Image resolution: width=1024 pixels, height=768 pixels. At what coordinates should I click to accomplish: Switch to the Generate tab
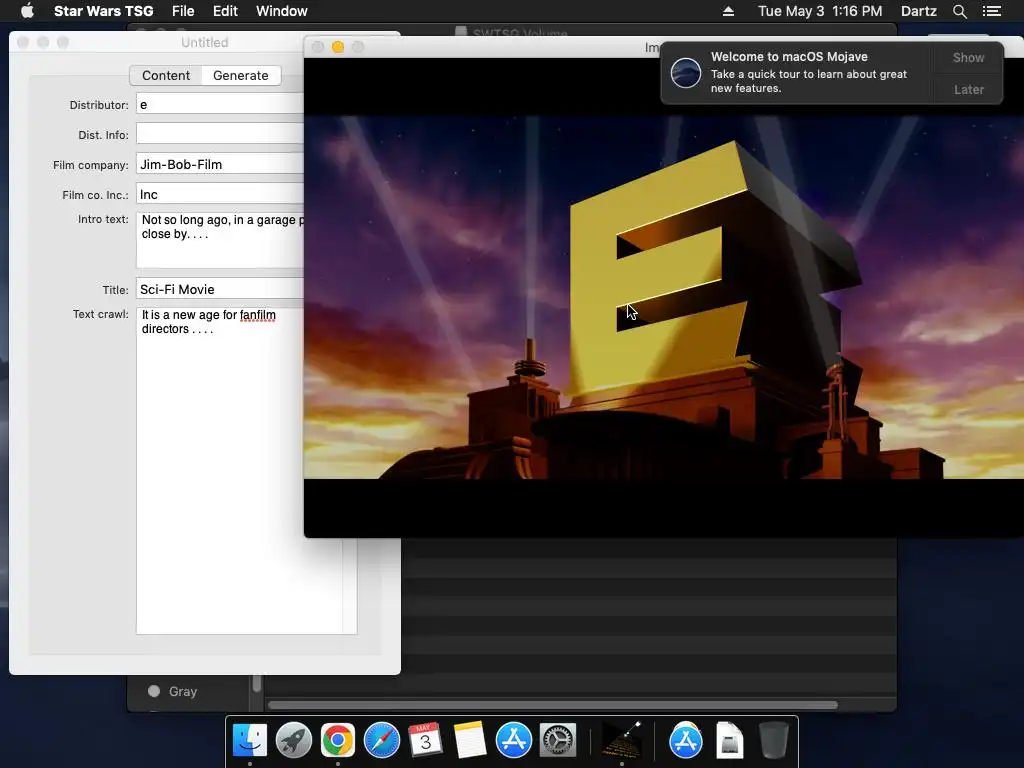click(241, 75)
